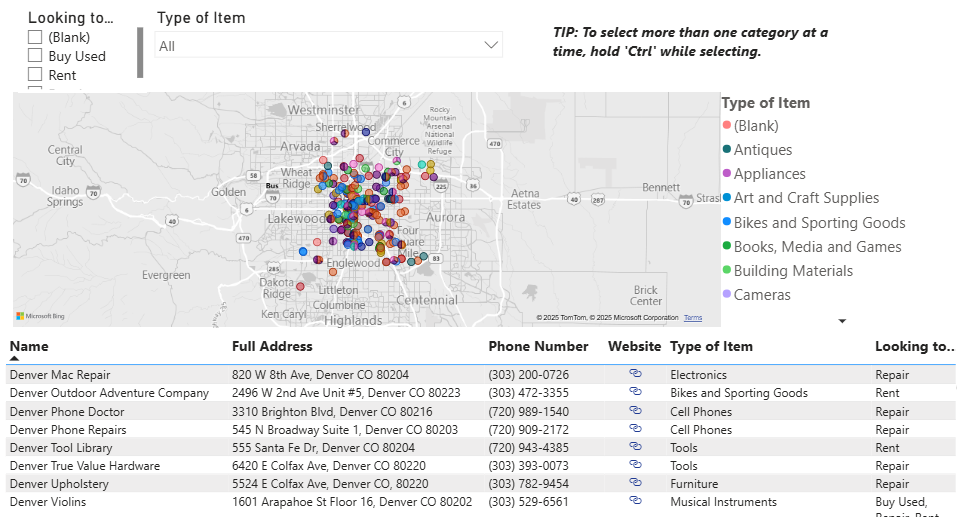Image resolution: width=957 pixels, height=517 pixels.
Task: Open website link for Denver Mac Repair
Action: (635, 373)
